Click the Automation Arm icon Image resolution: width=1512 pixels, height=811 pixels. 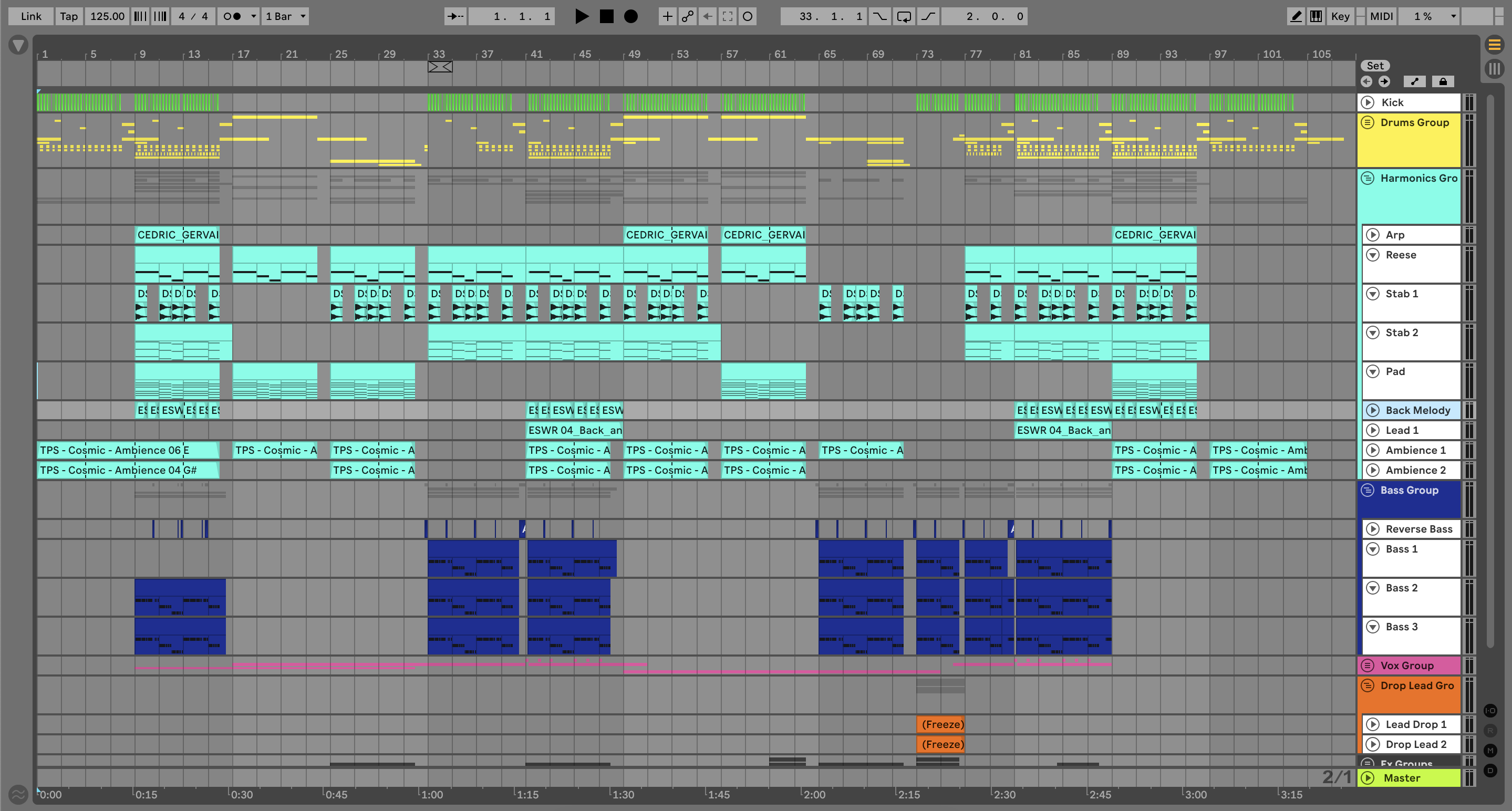[x=687, y=16]
